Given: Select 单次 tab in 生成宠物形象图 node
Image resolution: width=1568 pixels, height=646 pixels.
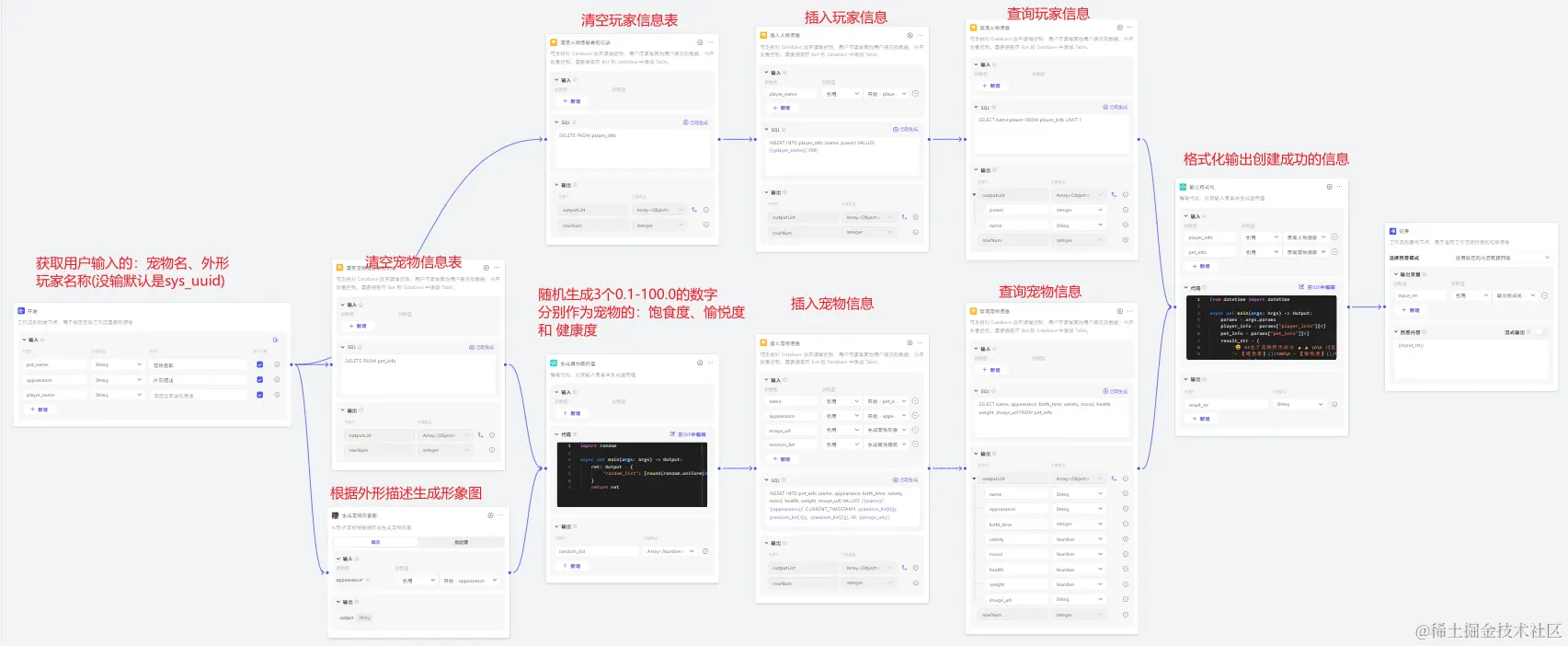Looking at the screenshot, I should pyautogui.click(x=375, y=542).
